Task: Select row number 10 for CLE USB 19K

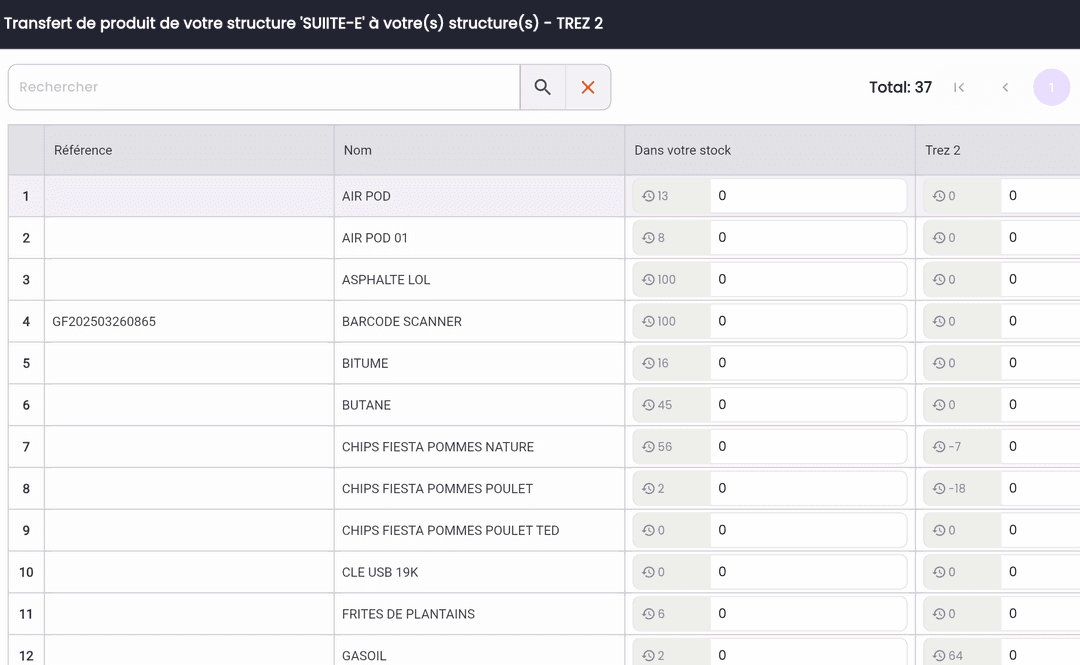Action: point(26,572)
